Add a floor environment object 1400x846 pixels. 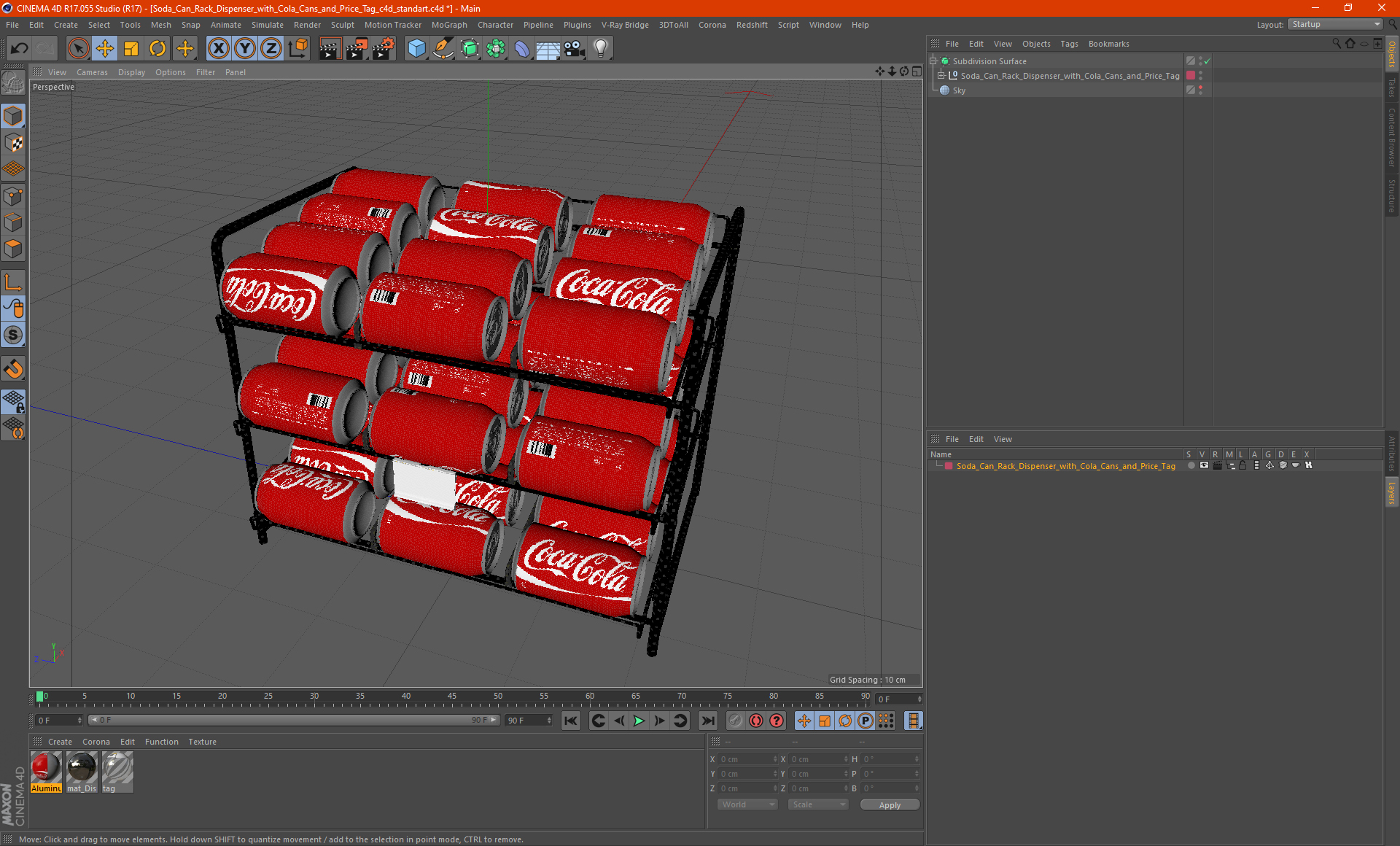click(x=548, y=49)
